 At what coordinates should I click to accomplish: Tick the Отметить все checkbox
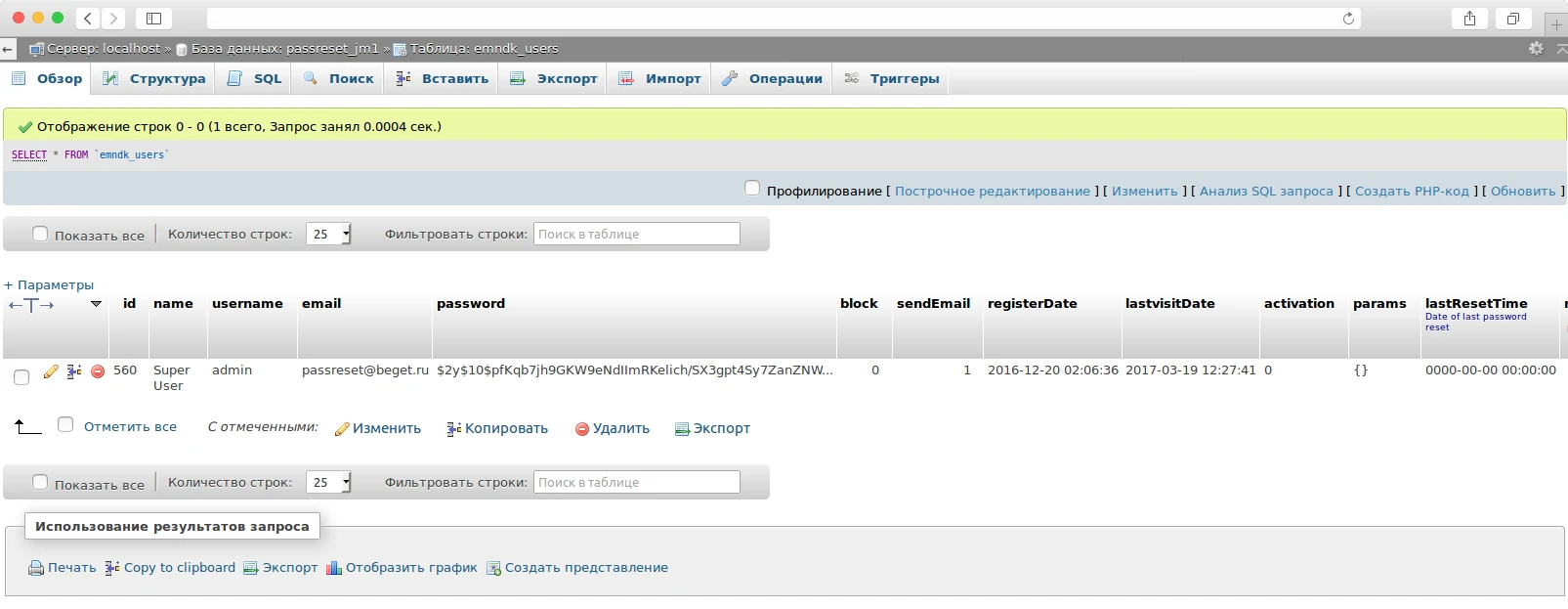pyautogui.click(x=65, y=424)
